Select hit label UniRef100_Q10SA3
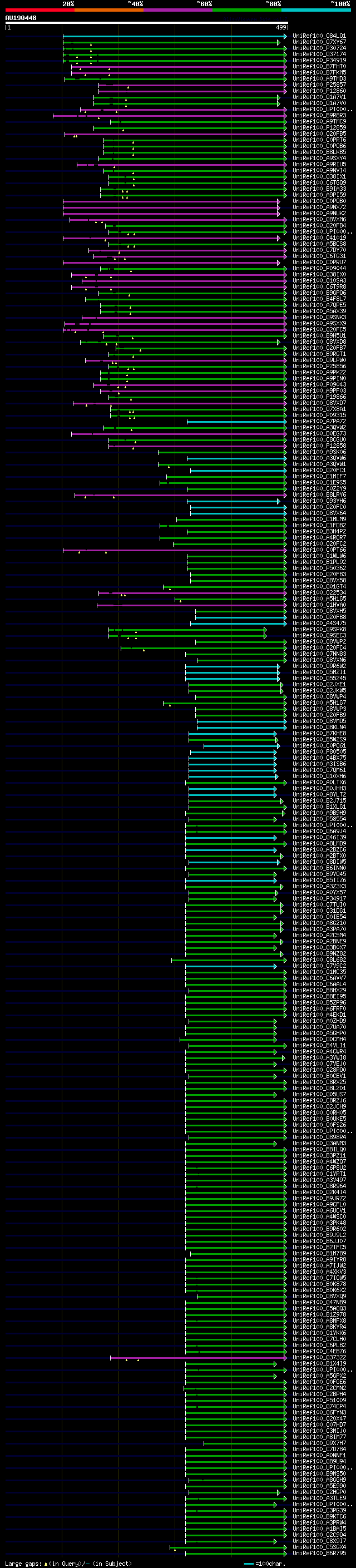This screenshot has width=356, height=1568. (319, 280)
